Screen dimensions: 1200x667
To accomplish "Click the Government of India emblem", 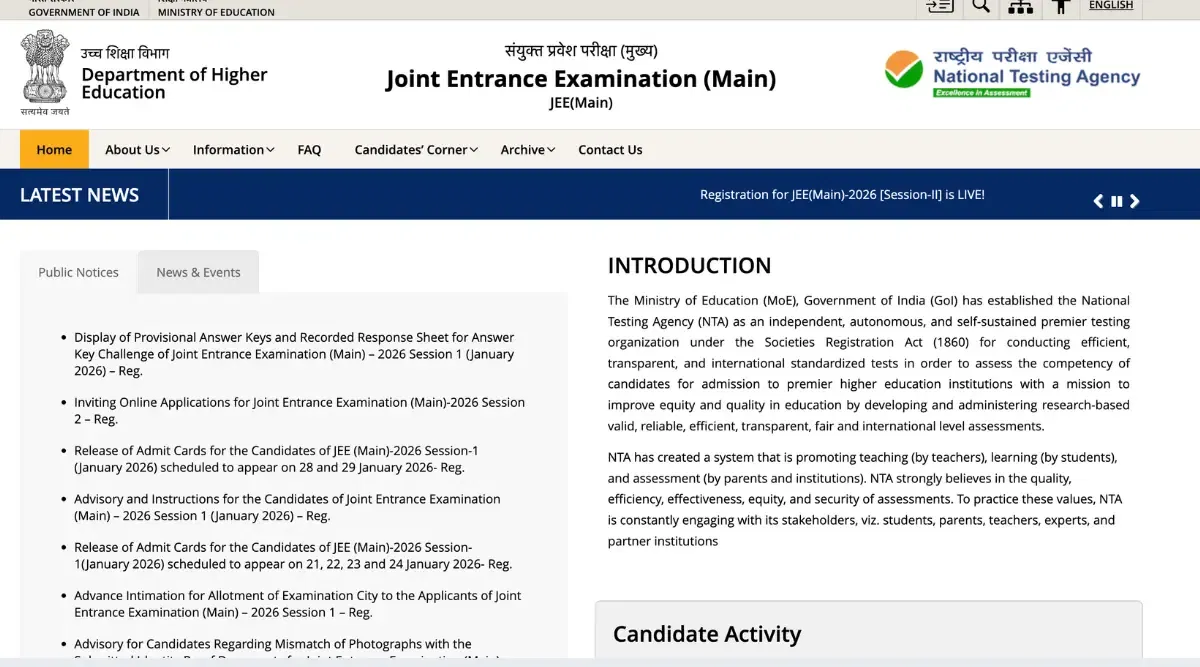I will pyautogui.click(x=42, y=72).
